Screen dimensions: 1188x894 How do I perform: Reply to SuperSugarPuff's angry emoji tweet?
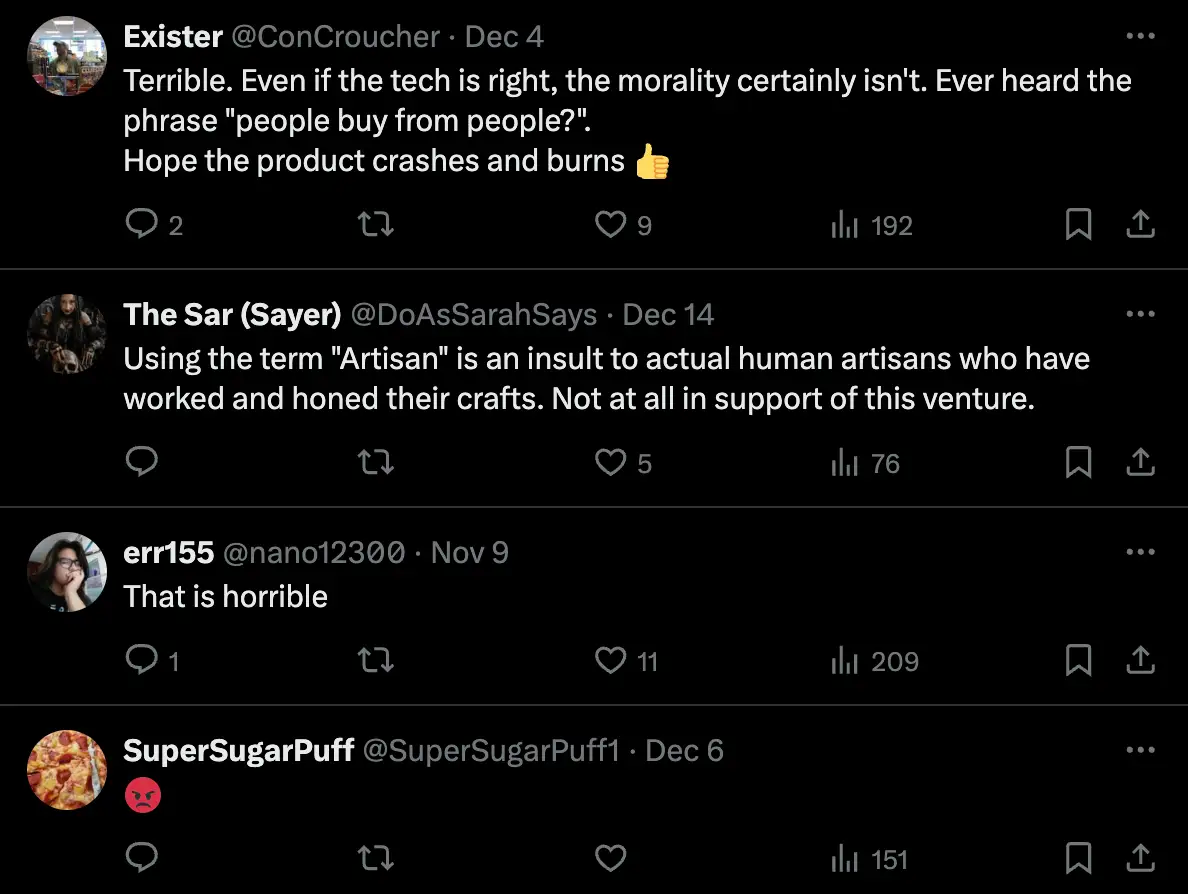click(x=141, y=858)
